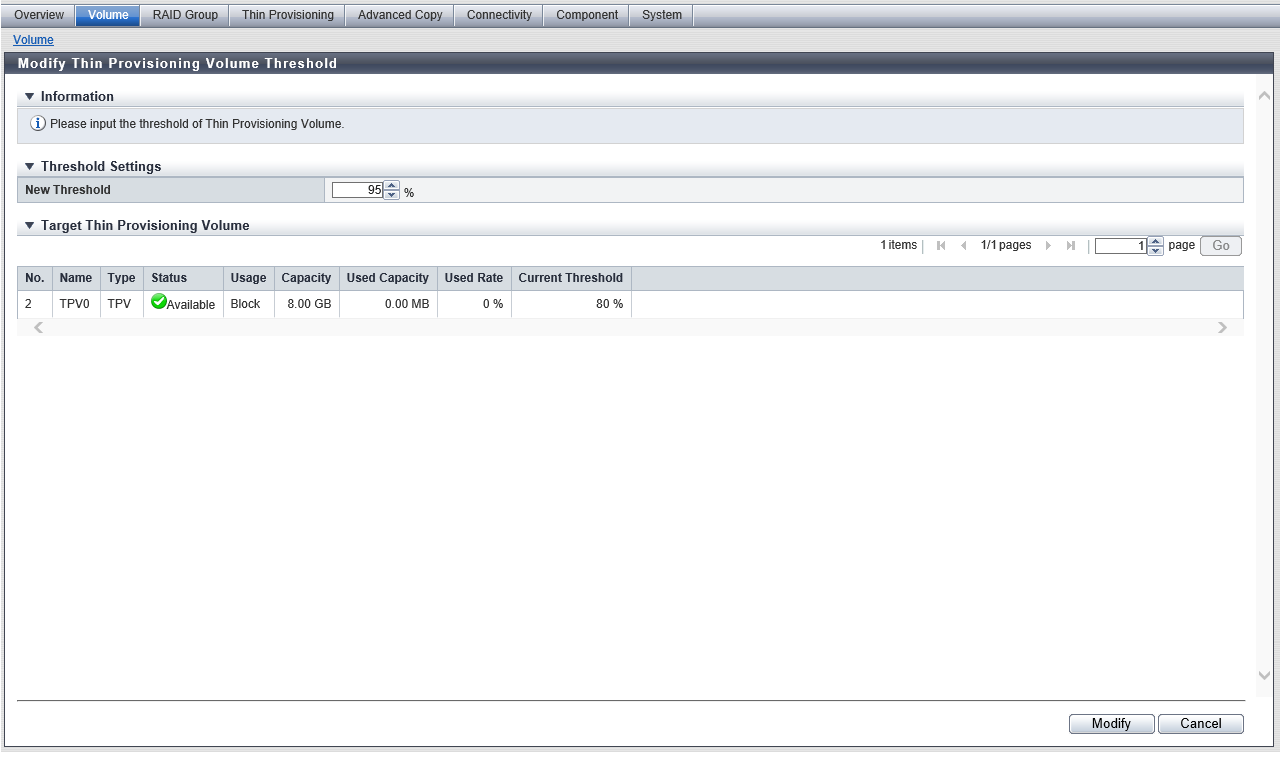Click the first page navigation icon

click(x=941, y=246)
